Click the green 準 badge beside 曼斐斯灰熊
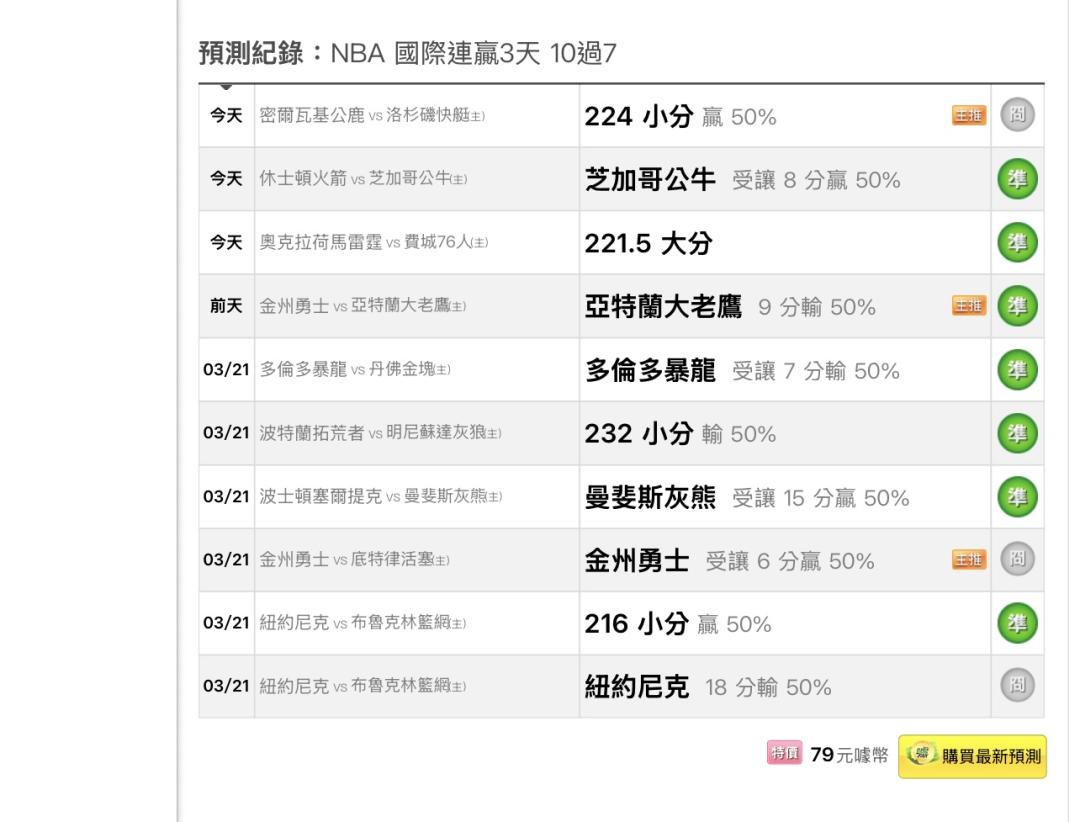 point(1017,497)
